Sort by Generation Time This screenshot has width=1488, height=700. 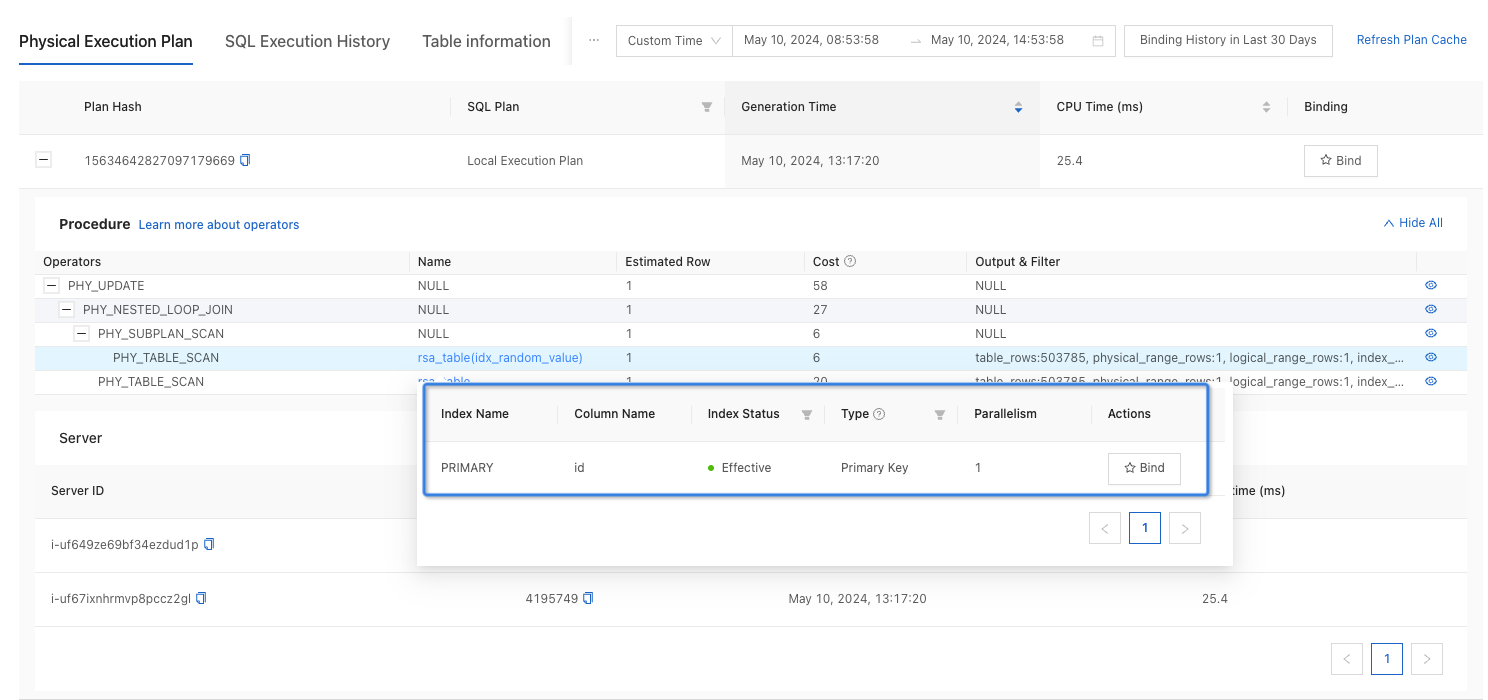[1019, 107]
